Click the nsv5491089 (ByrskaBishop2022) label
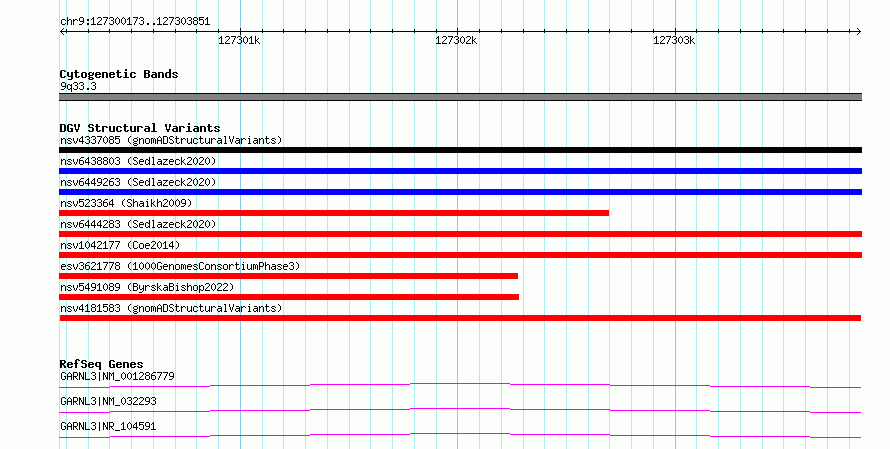Viewport: 890px width, 449px height. 147,287
